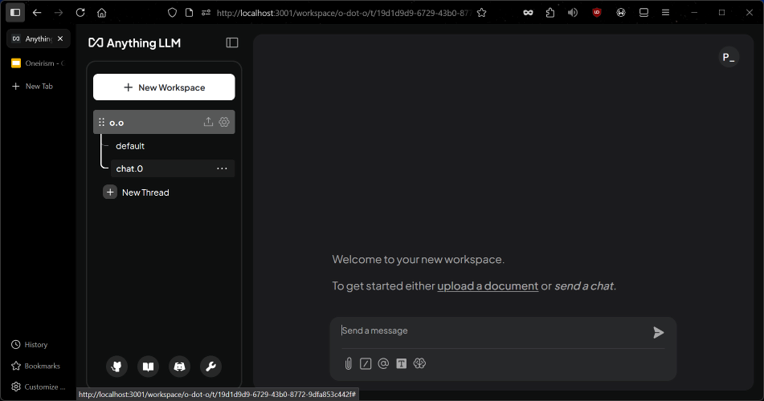
Task: Click the upload a document link
Action: tap(487, 286)
